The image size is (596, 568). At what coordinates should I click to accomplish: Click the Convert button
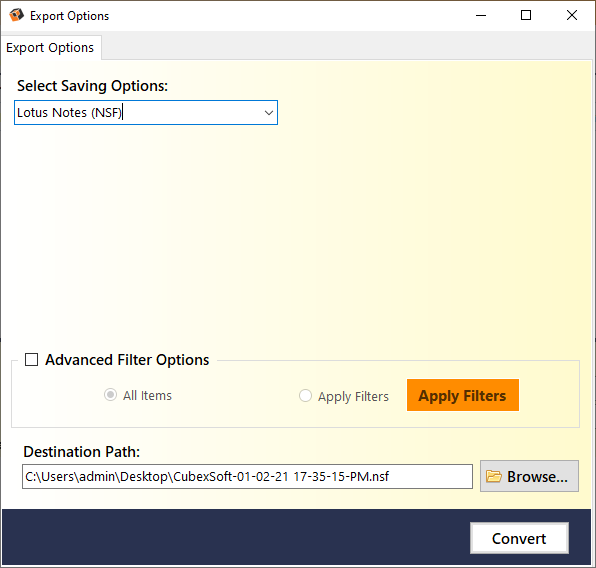(x=519, y=538)
